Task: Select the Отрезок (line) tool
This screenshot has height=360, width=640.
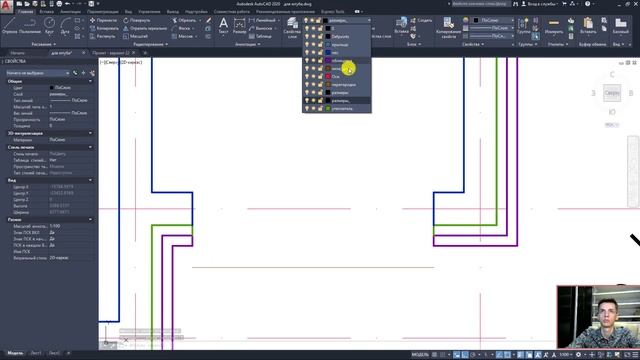Action: pyautogui.click(x=9, y=25)
